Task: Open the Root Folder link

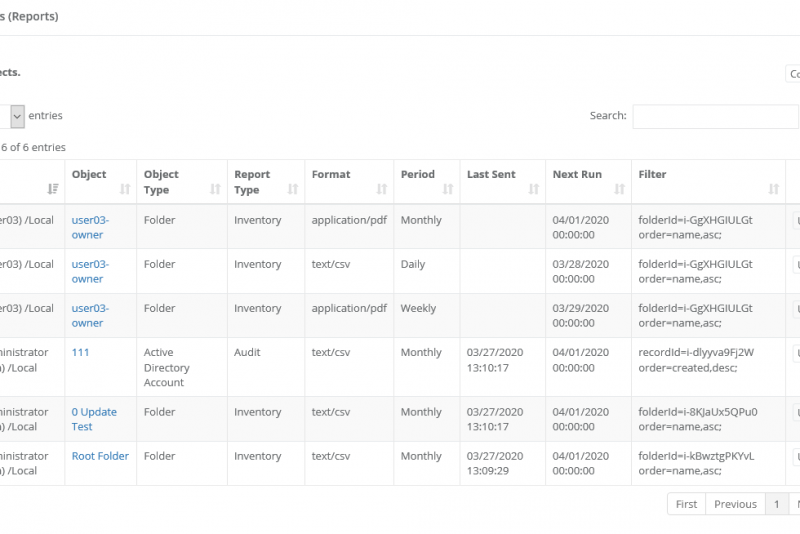Action: [100, 456]
